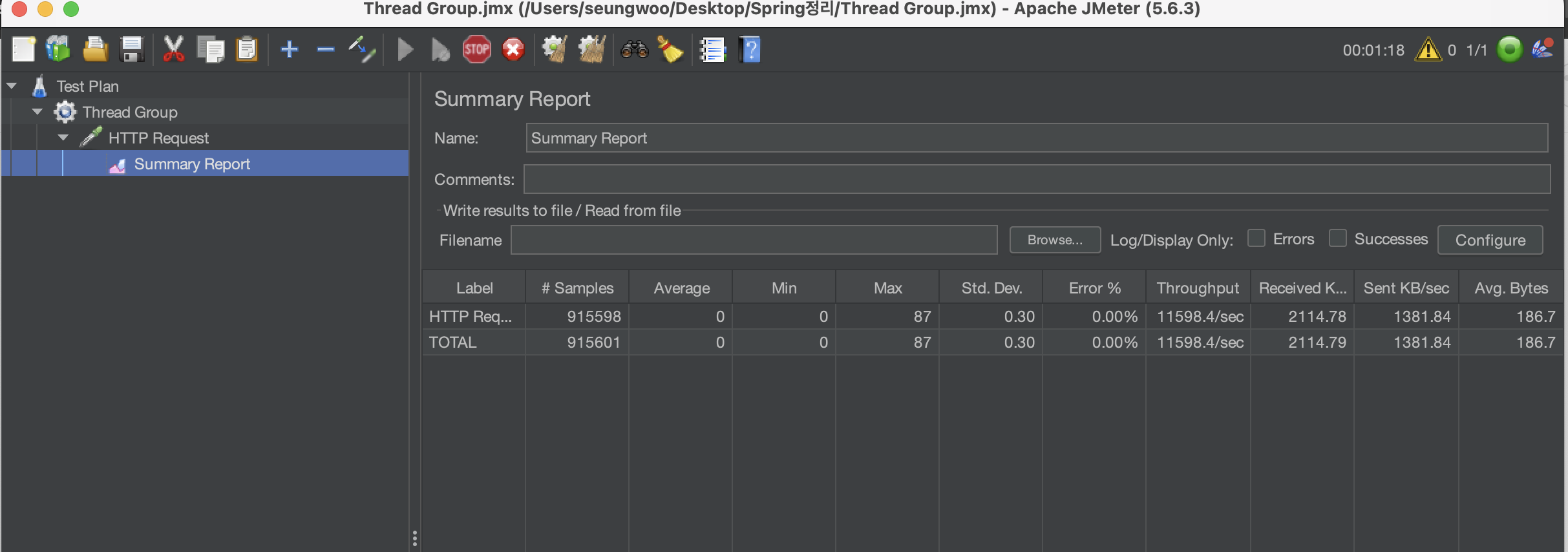Click the yellow warning triangle log icon
1568x552 pixels.
[x=1428, y=49]
